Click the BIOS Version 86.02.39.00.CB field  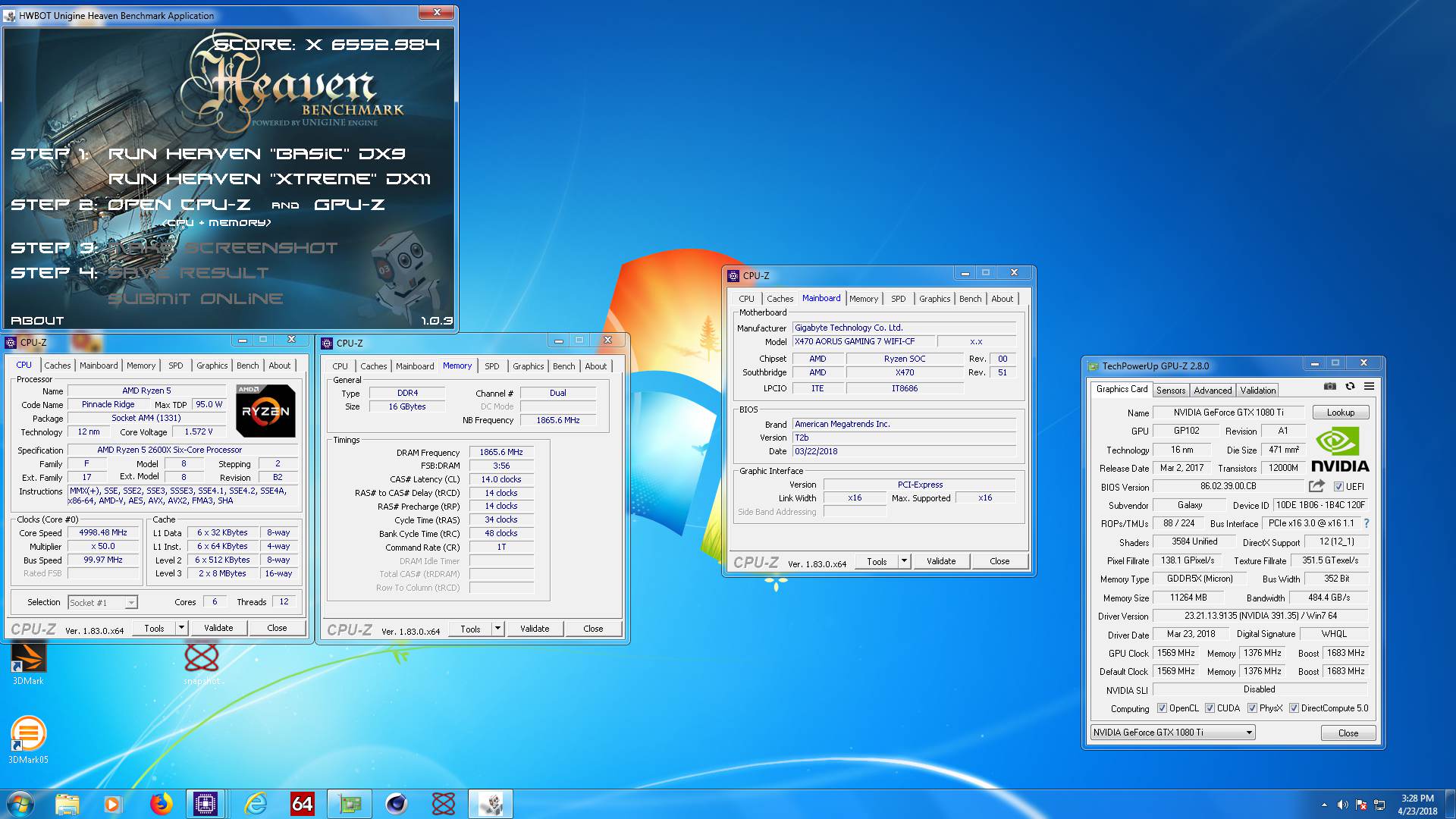point(1228,486)
